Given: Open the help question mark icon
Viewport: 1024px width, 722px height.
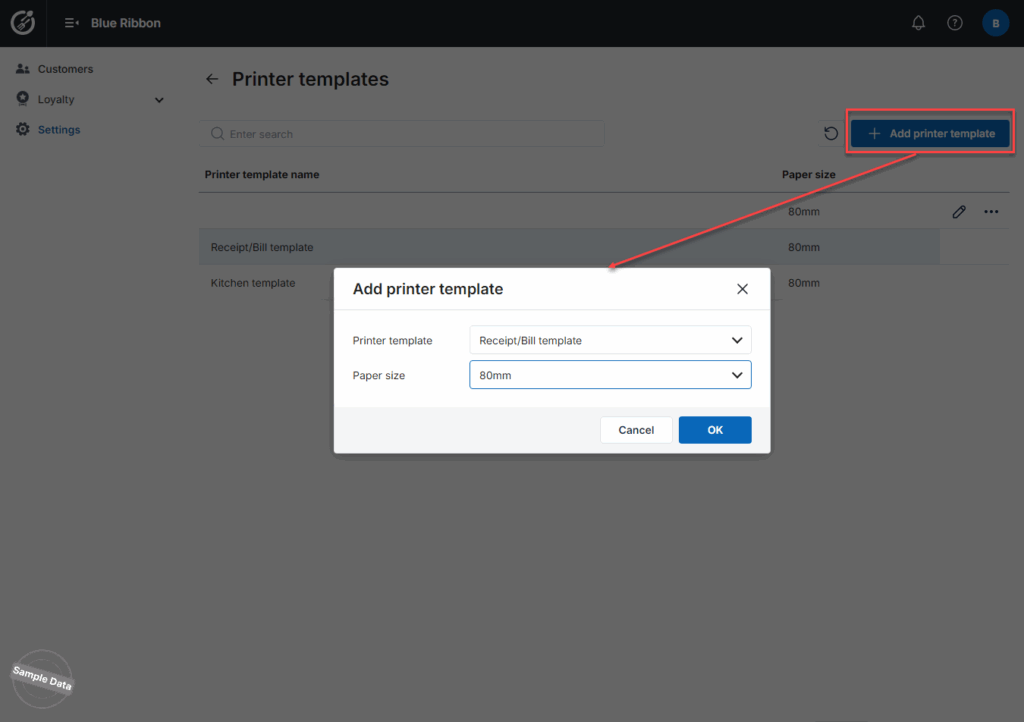Looking at the screenshot, I should 955,23.
